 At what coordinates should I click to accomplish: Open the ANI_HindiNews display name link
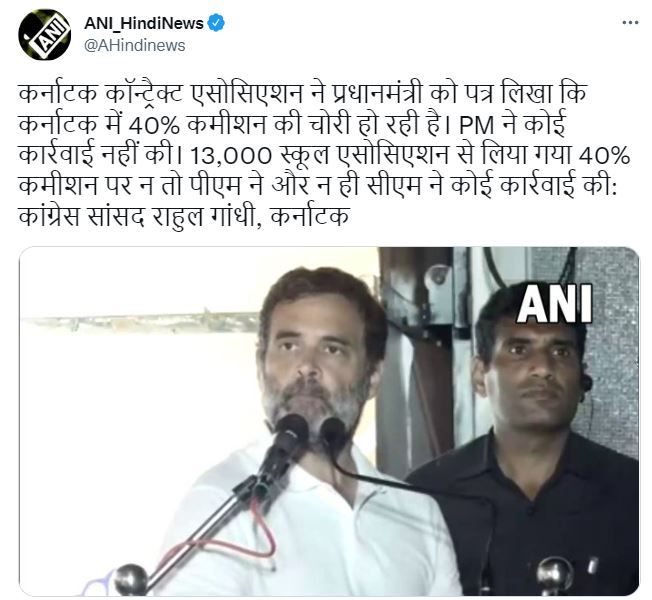[x=144, y=23]
